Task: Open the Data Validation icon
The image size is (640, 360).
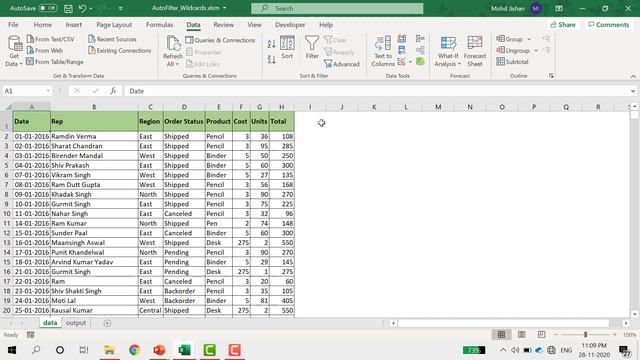Action: pos(402,62)
